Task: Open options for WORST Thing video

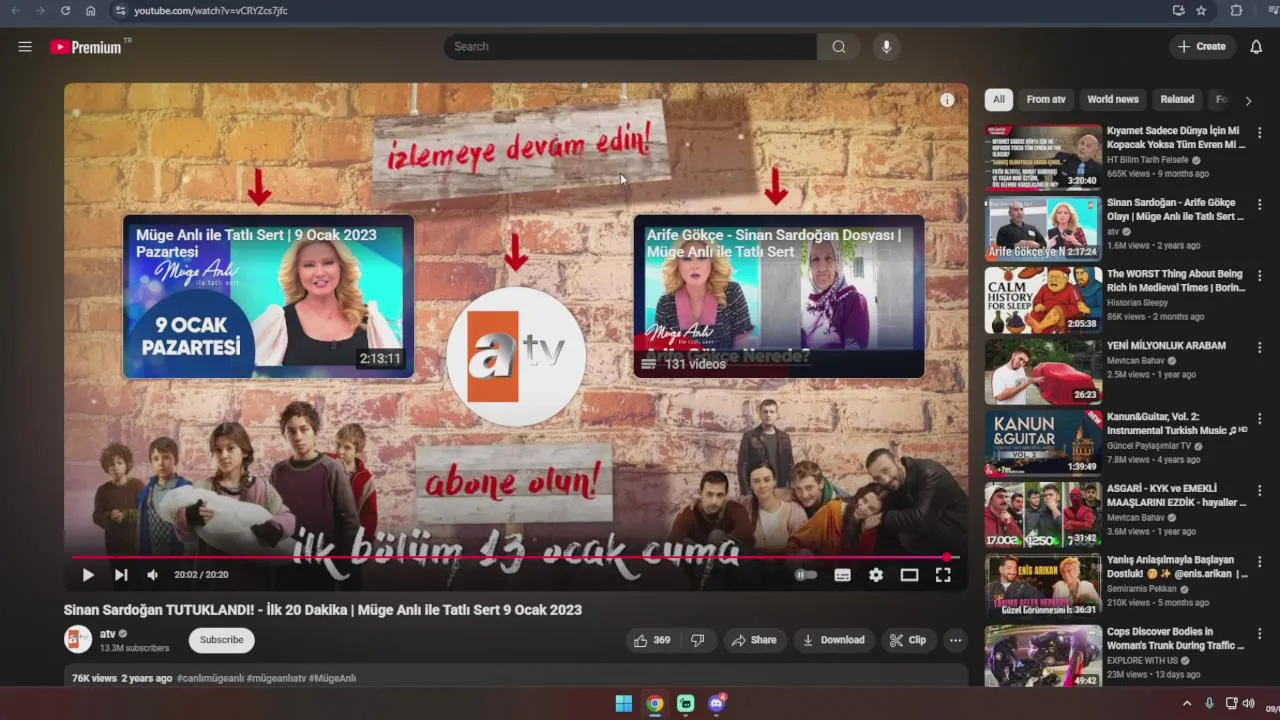Action: point(1260,276)
